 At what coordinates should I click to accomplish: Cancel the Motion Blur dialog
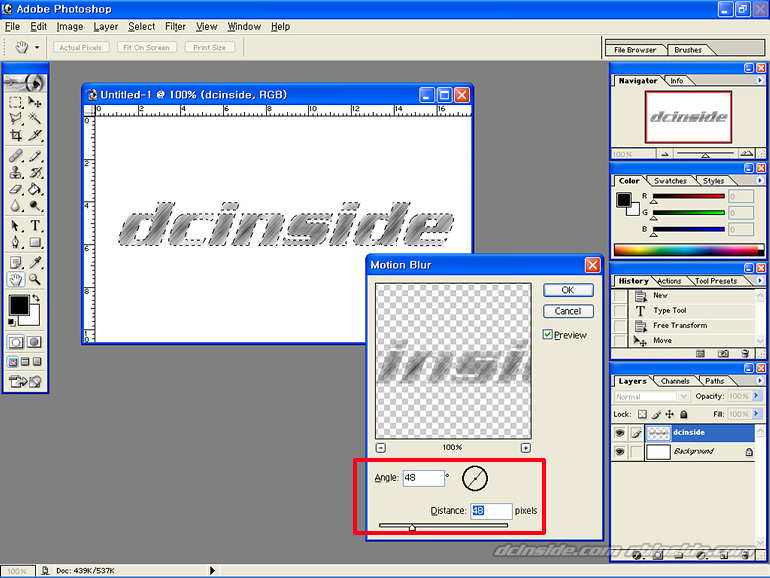click(x=568, y=311)
